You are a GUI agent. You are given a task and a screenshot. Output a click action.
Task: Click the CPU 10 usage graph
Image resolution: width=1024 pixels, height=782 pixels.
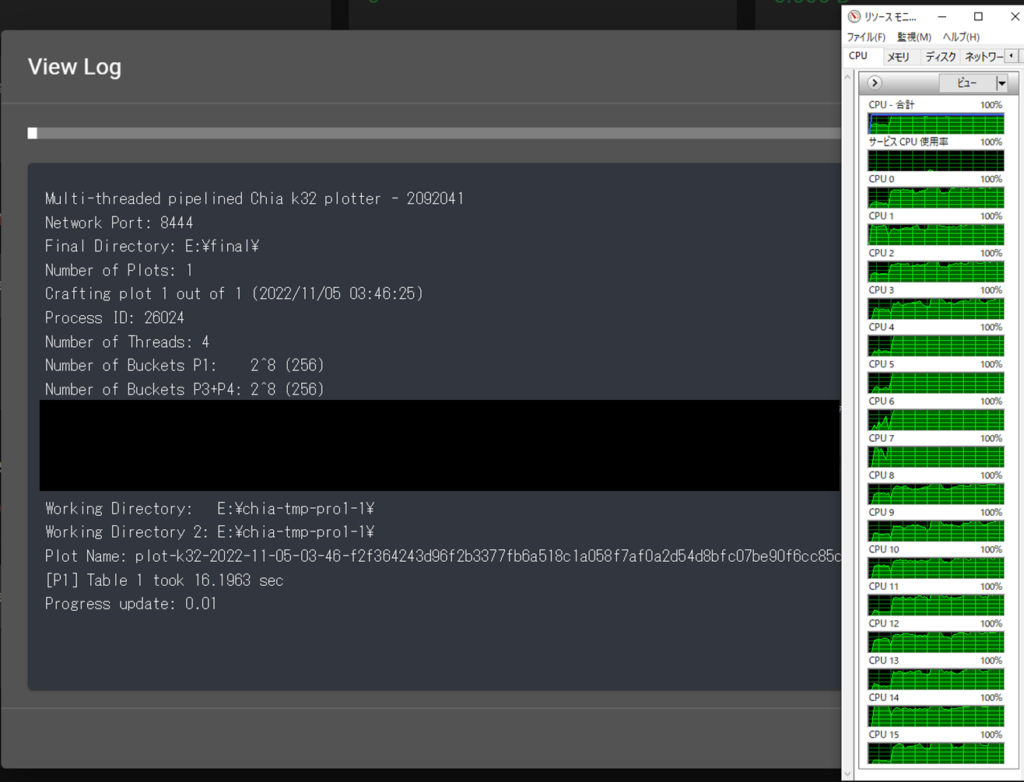click(935, 568)
